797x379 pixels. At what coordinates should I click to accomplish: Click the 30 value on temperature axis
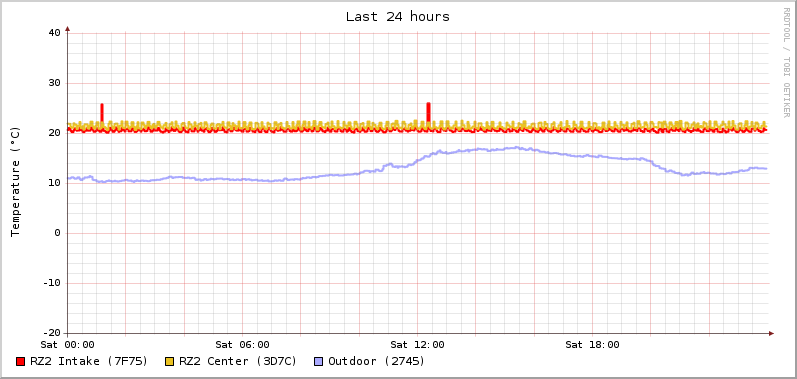click(54, 83)
